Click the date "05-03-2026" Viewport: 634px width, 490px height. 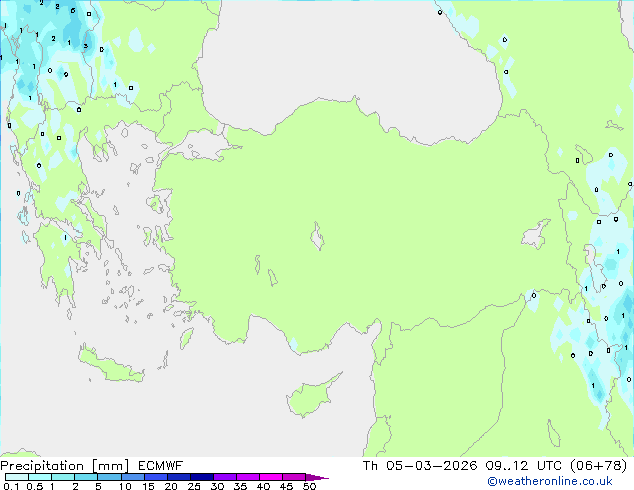click(x=431, y=466)
